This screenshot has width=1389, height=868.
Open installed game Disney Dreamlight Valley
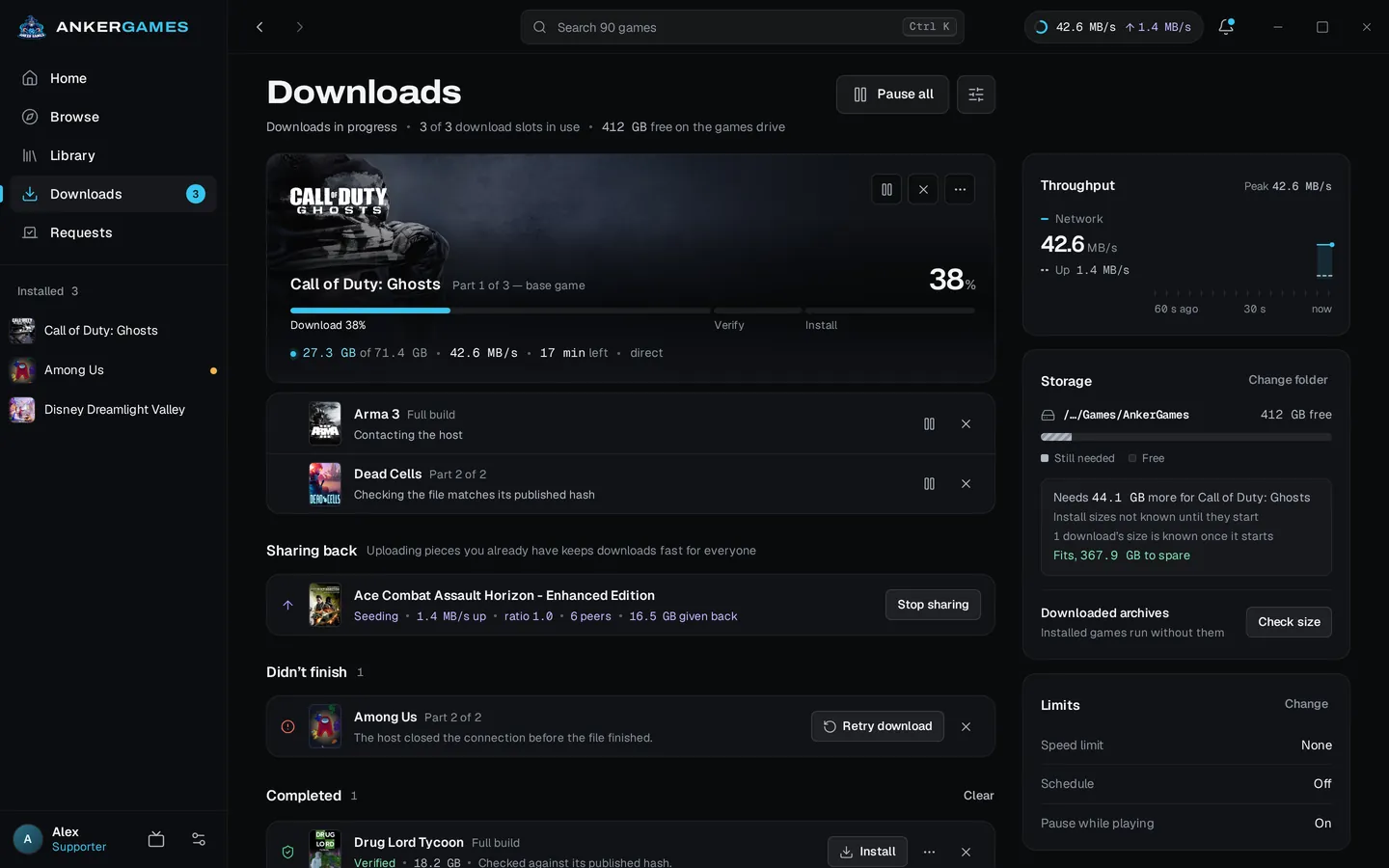click(114, 410)
